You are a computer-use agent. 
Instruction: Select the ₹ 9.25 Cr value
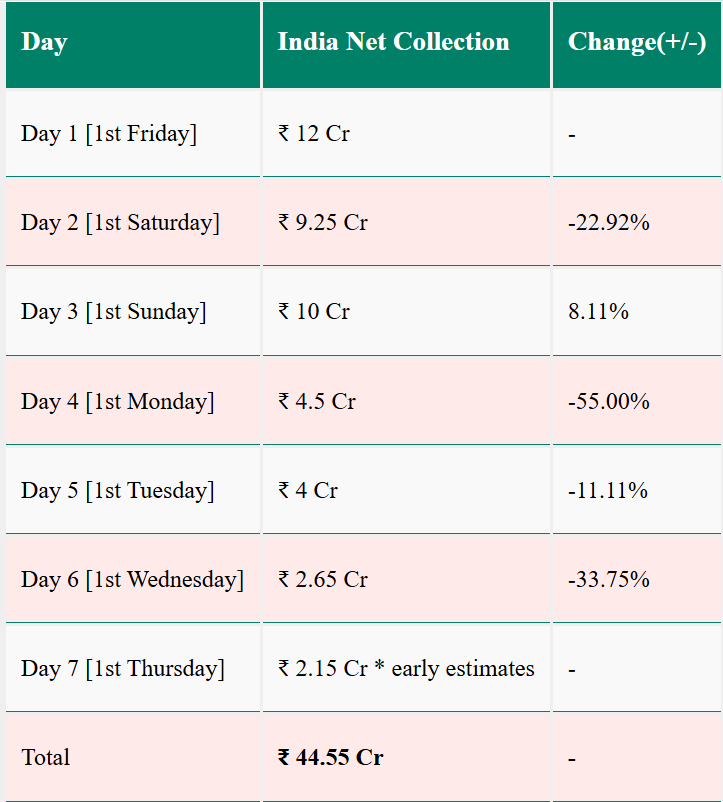tap(323, 222)
